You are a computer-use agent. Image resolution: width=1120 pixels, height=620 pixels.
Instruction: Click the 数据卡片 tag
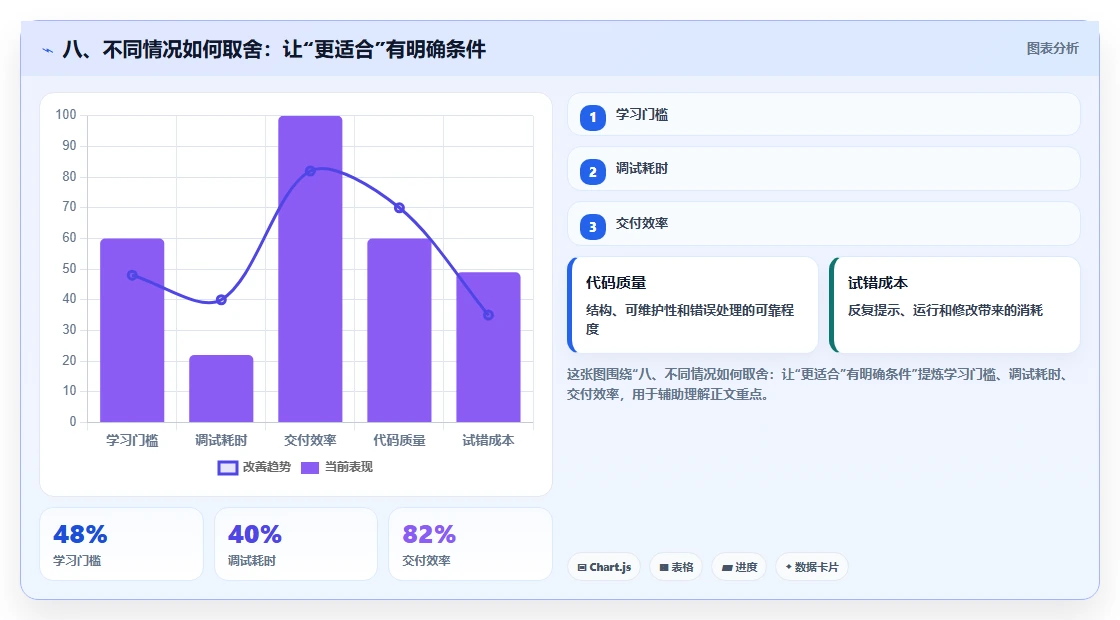811,567
